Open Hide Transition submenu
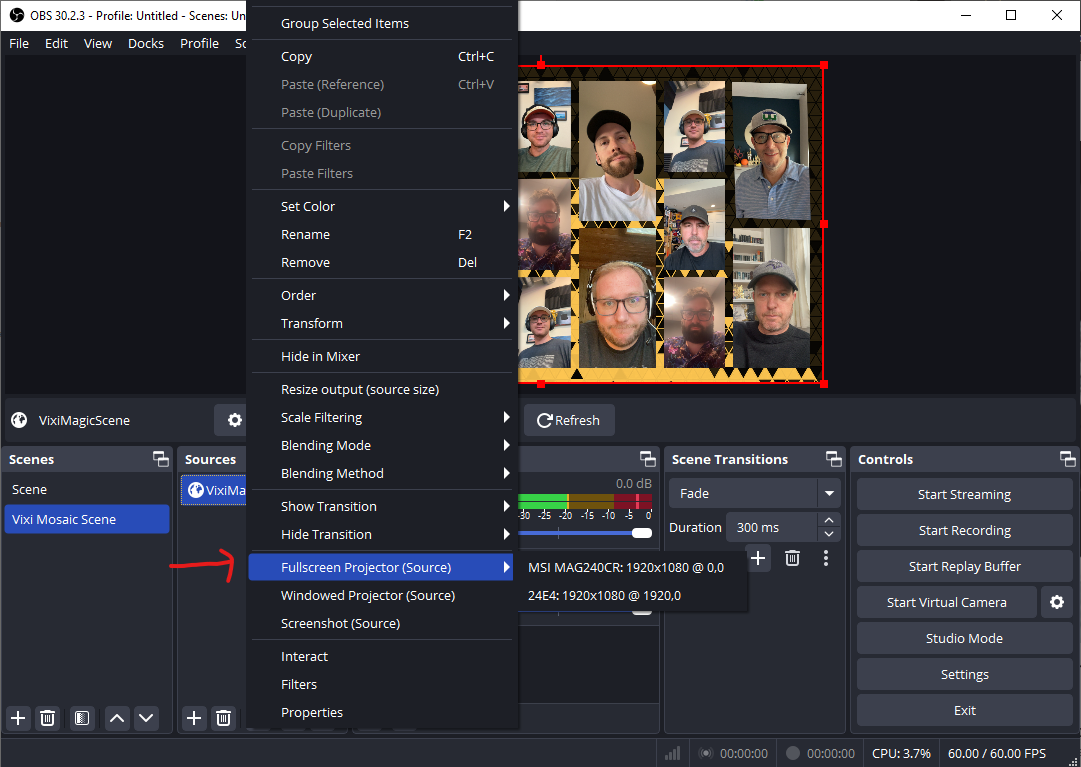Screen dimensions: 1081x767 pos(382,534)
